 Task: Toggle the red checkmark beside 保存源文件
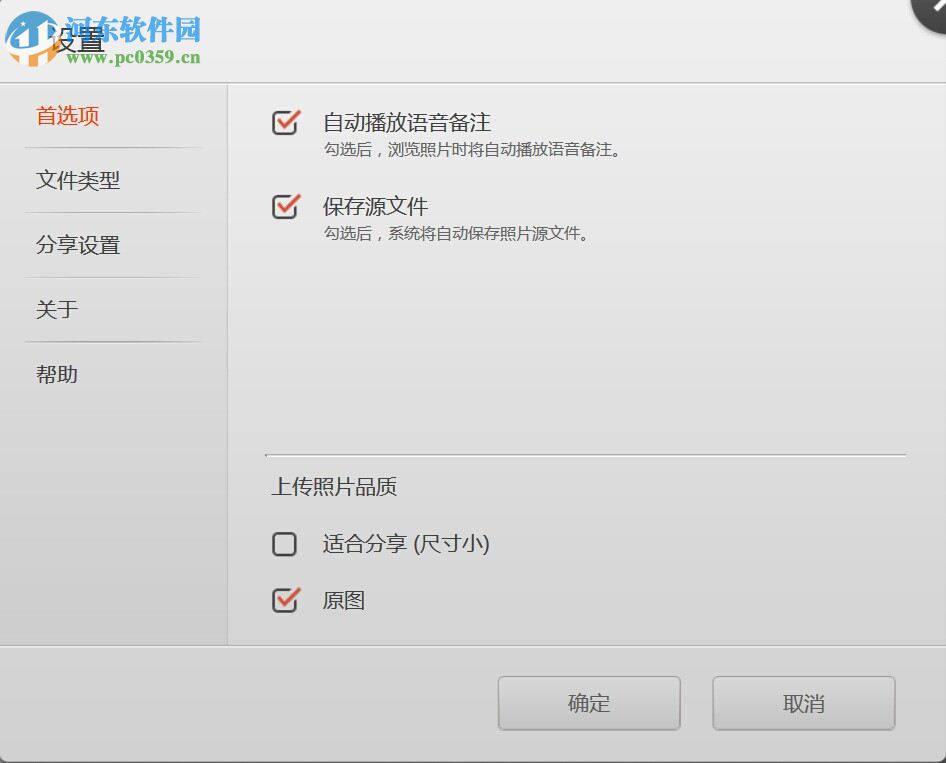pos(286,207)
